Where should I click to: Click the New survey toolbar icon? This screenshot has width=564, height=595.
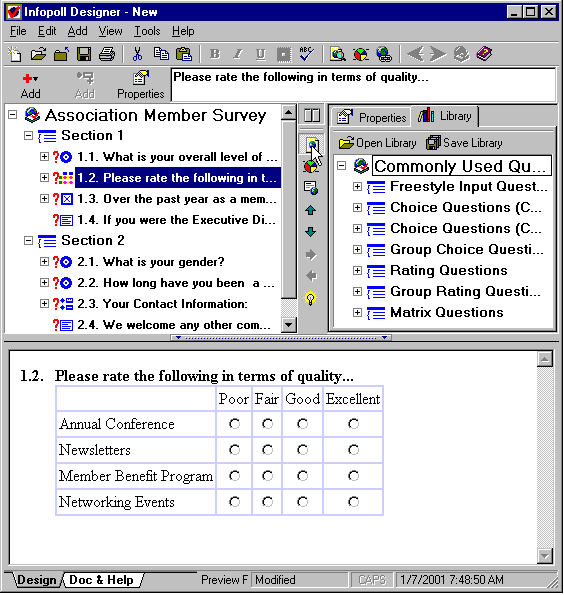[x=15, y=54]
